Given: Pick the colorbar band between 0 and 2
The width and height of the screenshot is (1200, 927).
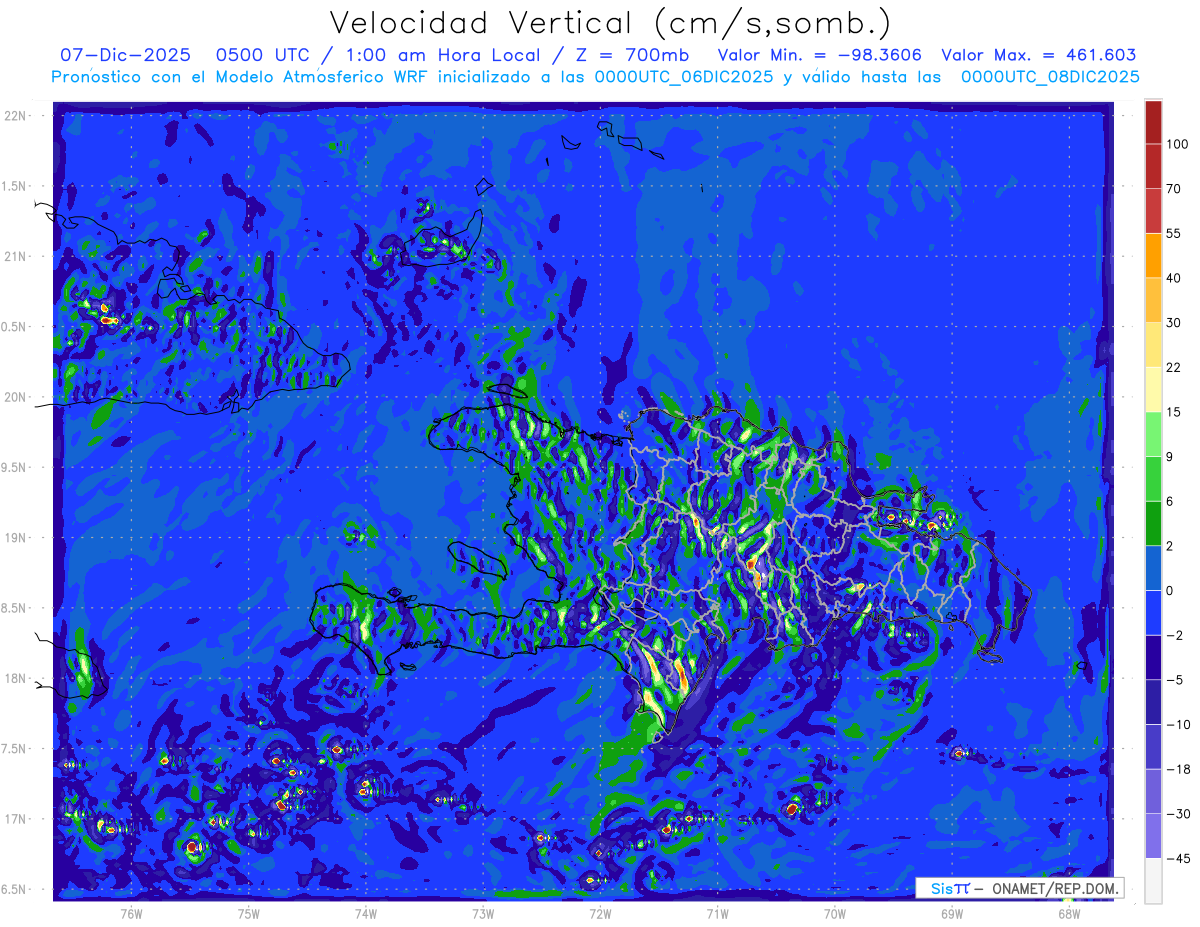Looking at the screenshot, I should click(x=1153, y=569).
